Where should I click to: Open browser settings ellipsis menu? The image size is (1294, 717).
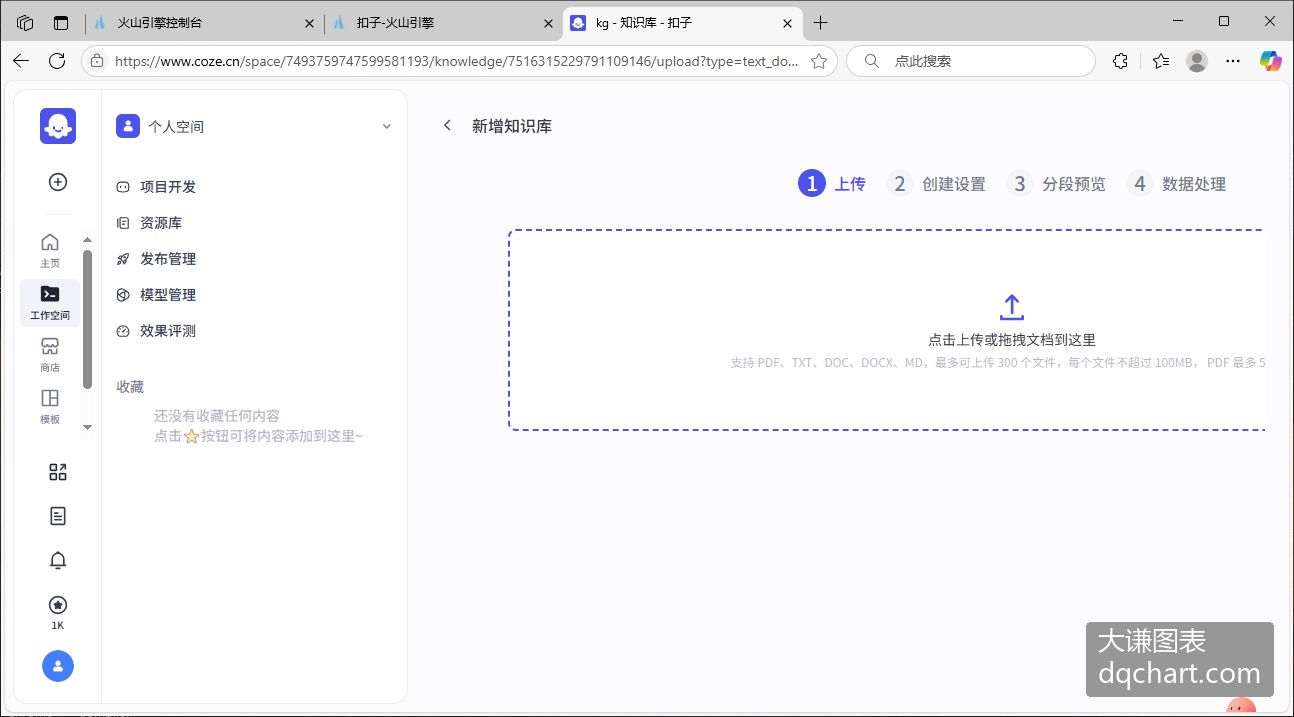click(1233, 61)
